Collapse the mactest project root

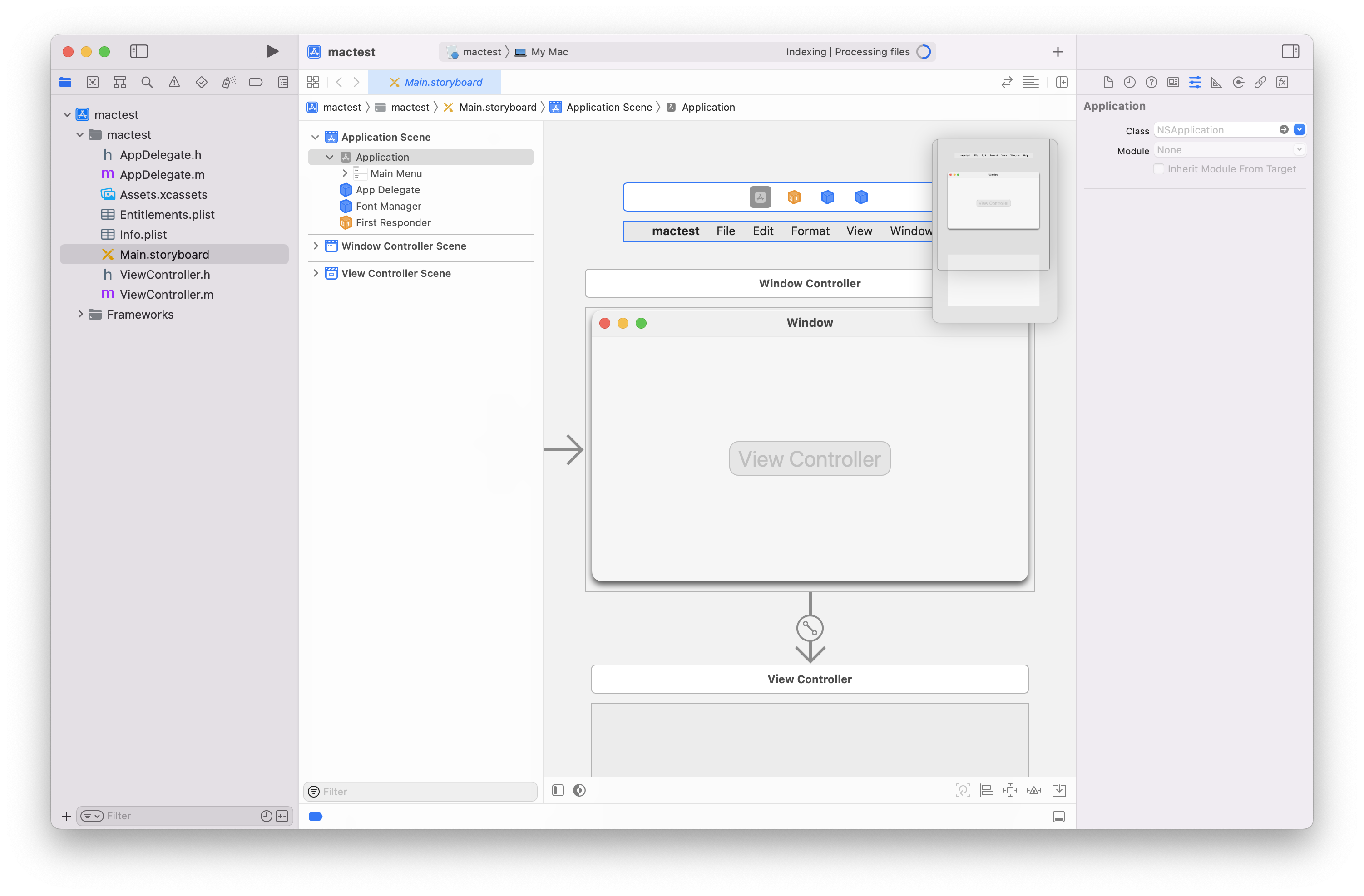coord(67,114)
